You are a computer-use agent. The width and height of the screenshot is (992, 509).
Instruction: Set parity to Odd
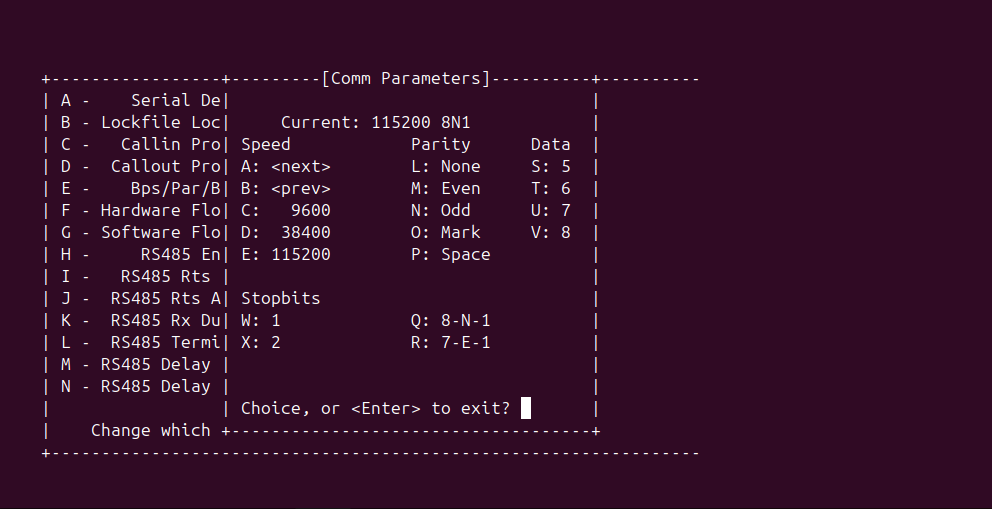pos(441,210)
